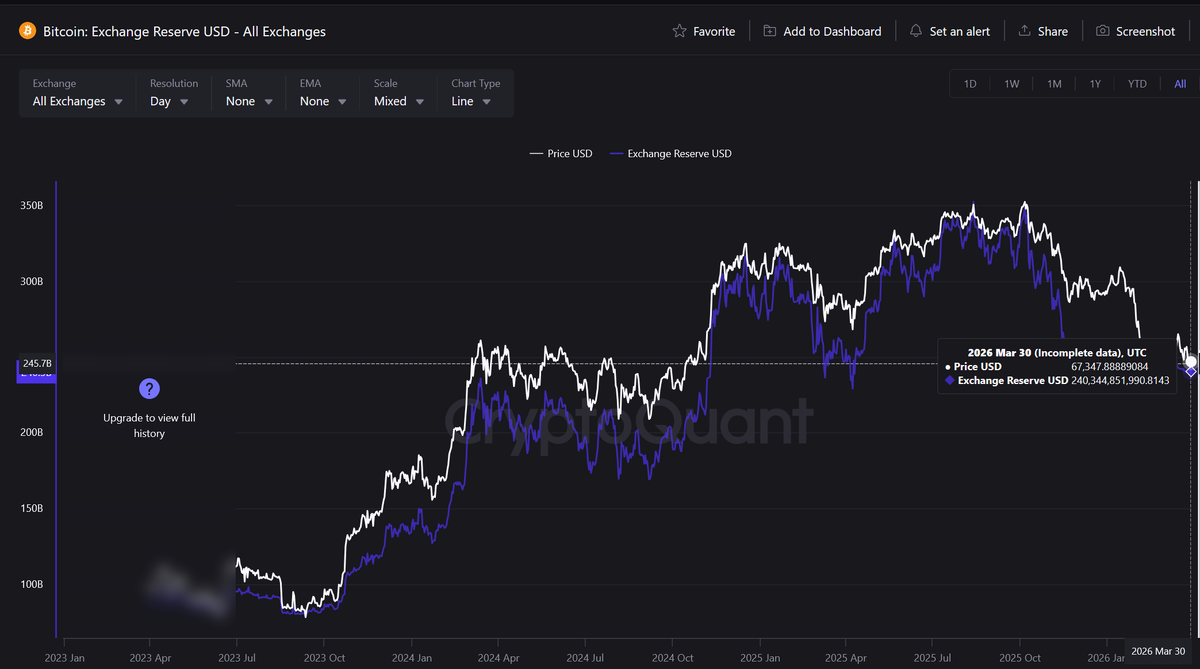Image resolution: width=1200 pixels, height=669 pixels.
Task: Click the Favorite star icon
Action: (x=680, y=31)
